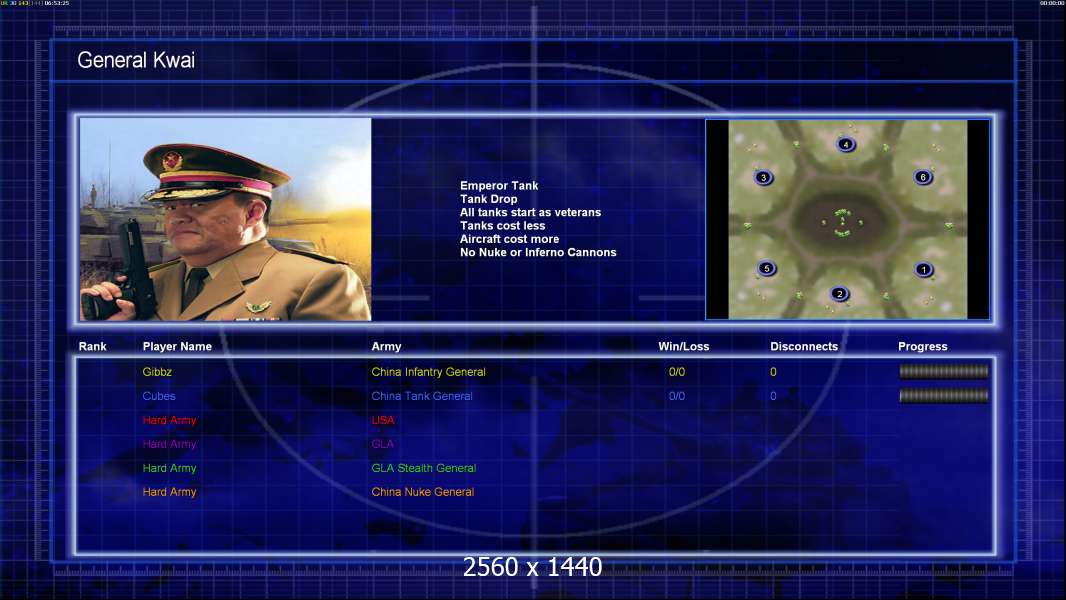
Task: Click the USA army entry
Action: [x=383, y=420]
